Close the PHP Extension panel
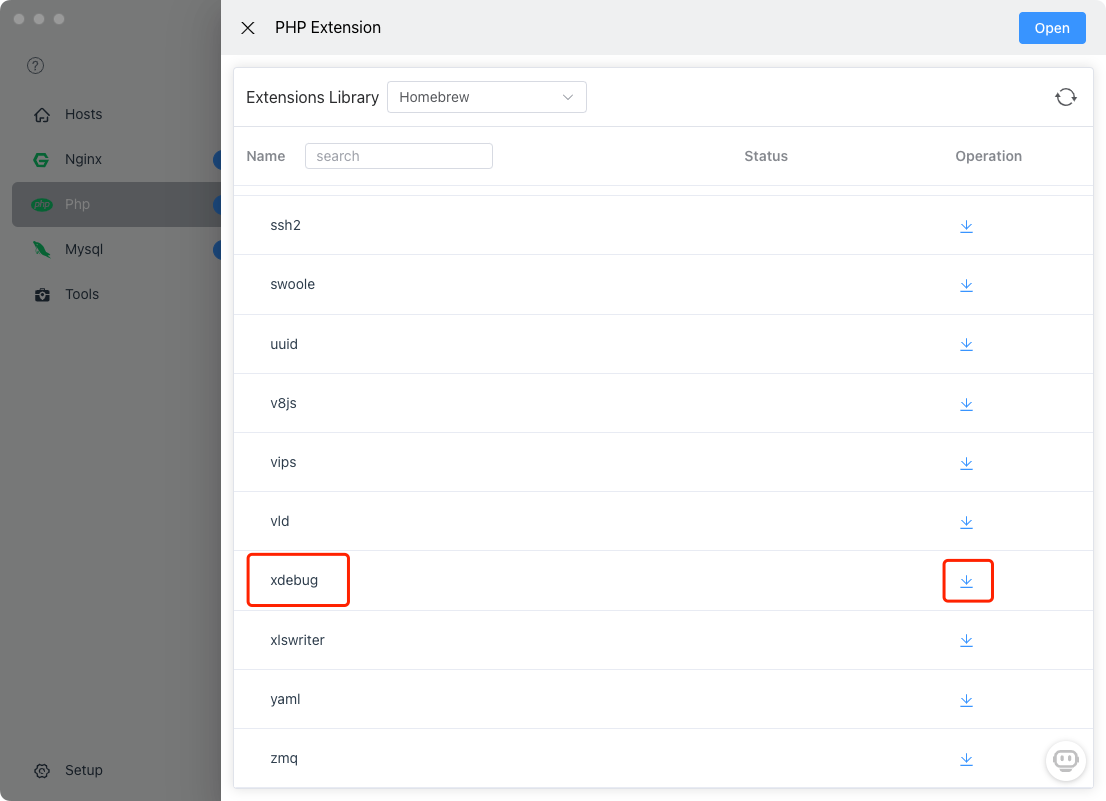 click(248, 27)
